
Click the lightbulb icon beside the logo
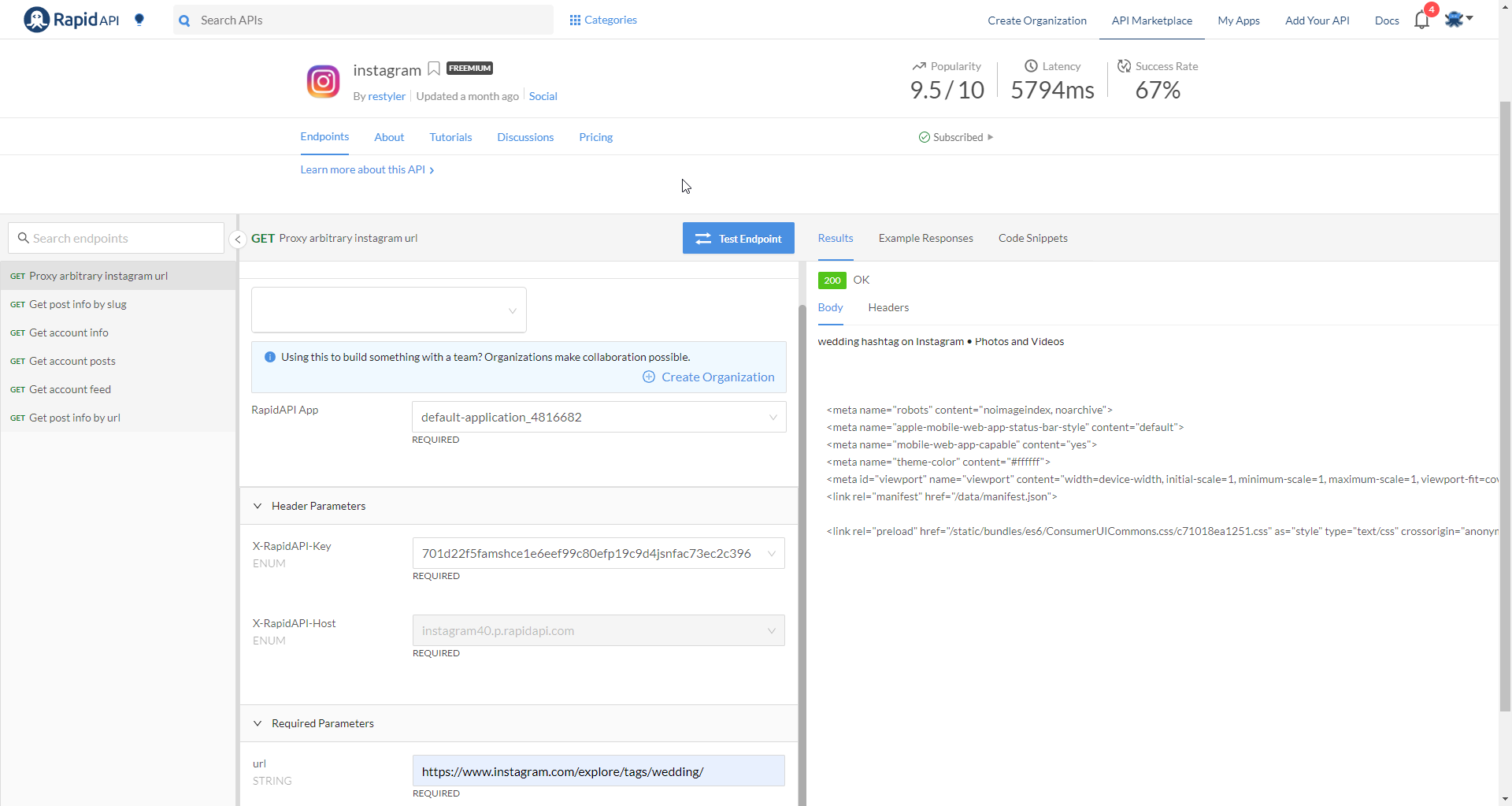(x=139, y=20)
